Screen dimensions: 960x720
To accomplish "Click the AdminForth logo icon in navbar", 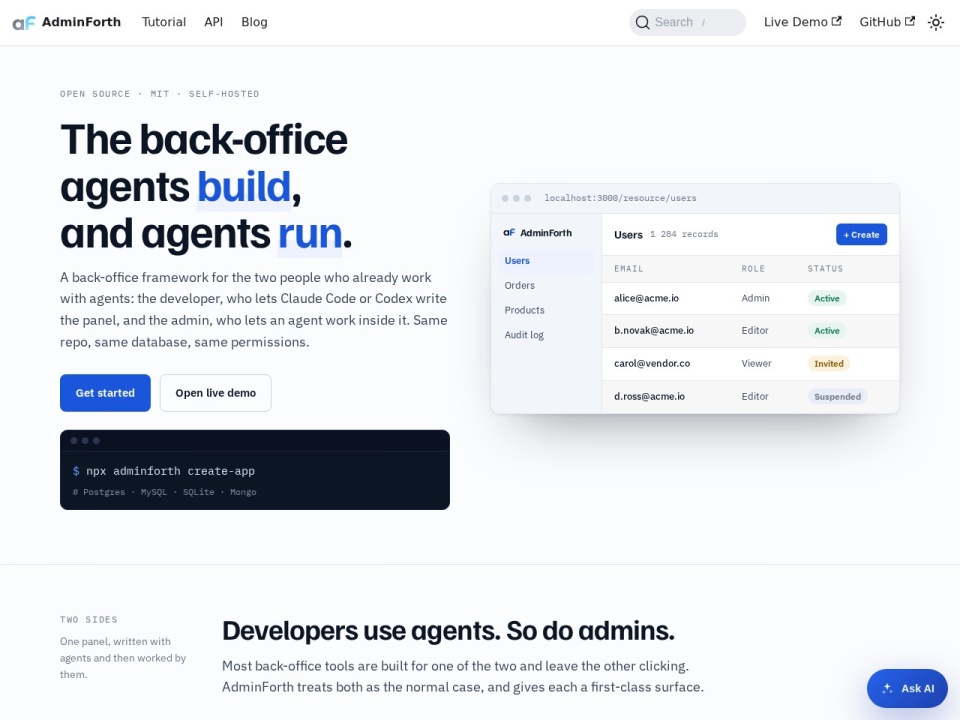I will [x=24, y=23].
